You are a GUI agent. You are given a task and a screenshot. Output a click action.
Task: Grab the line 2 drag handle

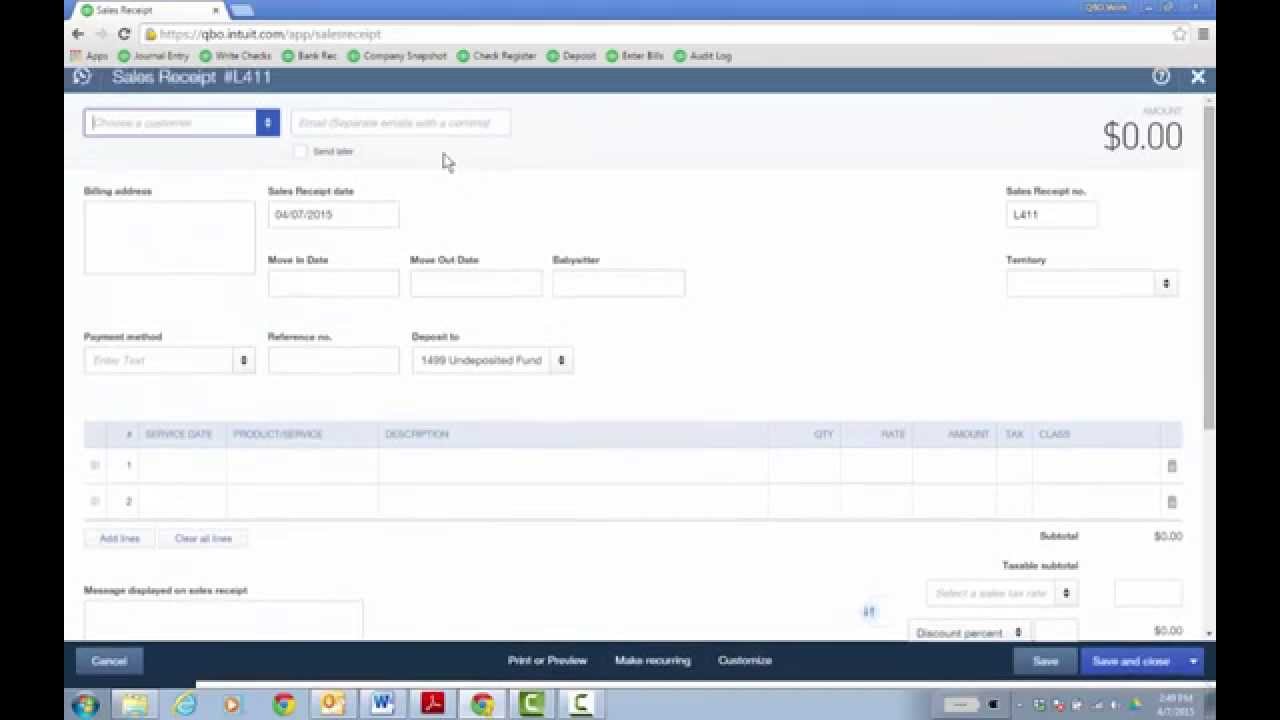96,502
